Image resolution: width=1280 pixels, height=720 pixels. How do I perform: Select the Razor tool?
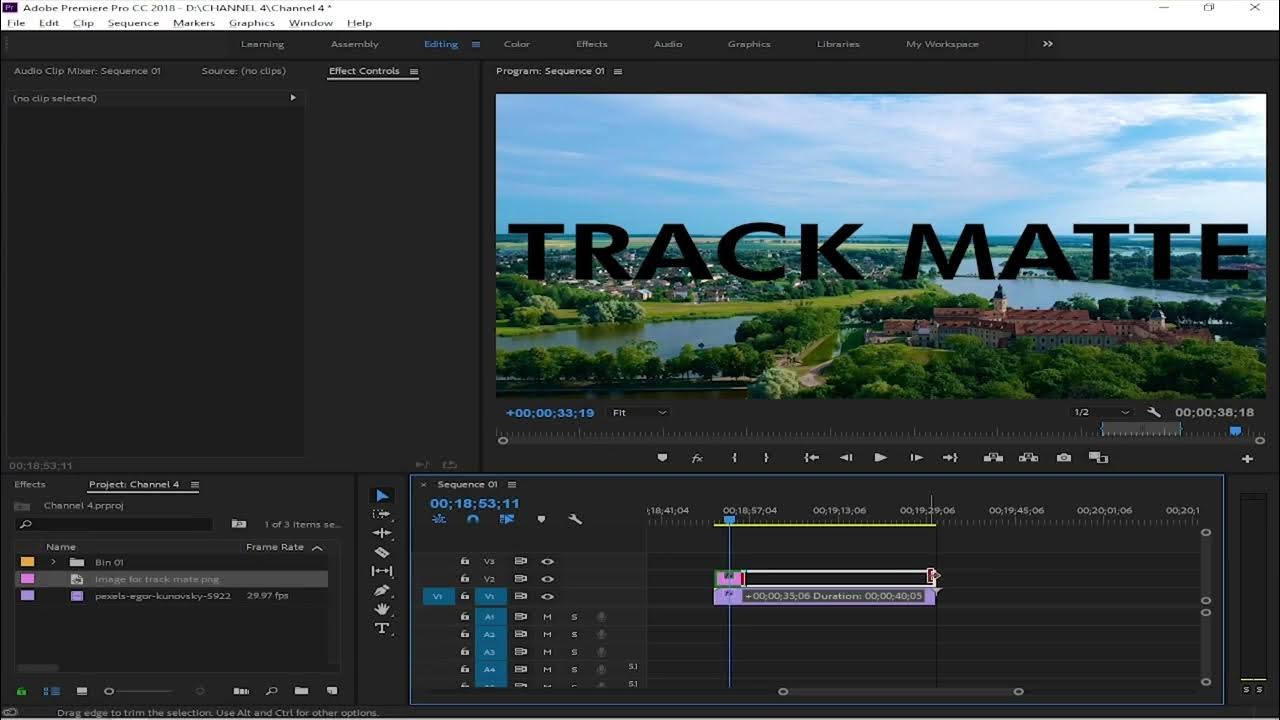[x=382, y=552]
